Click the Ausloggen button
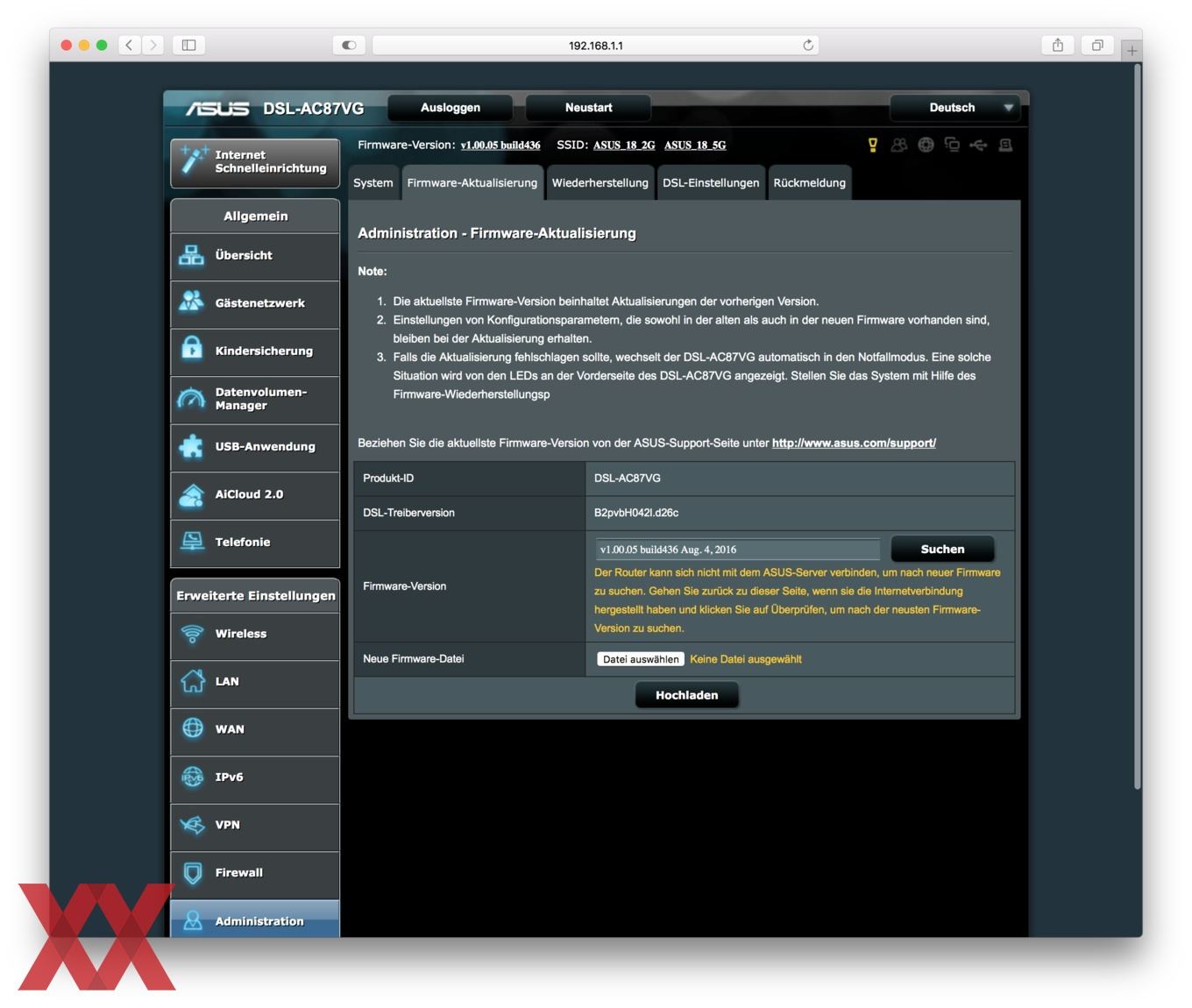This screenshot has width=1192, height=1008. (x=451, y=108)
